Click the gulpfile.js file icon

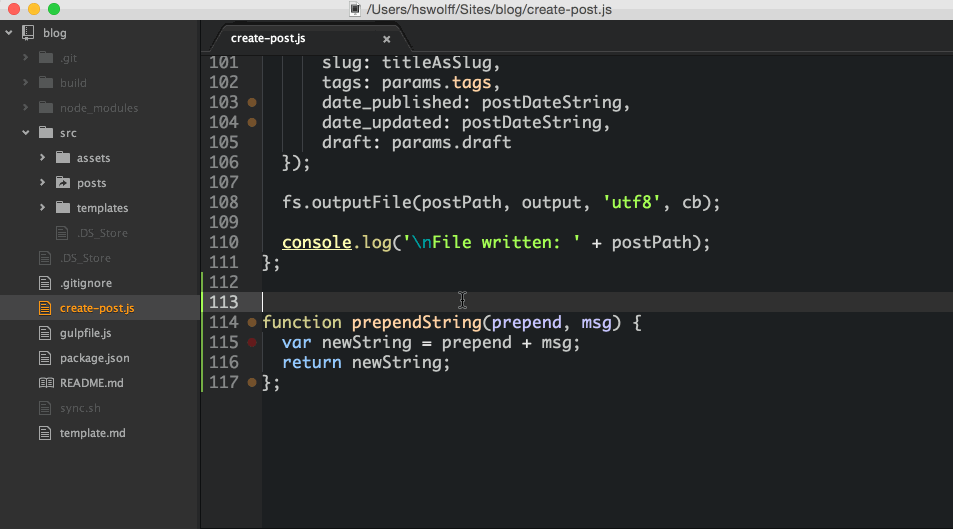(45, 333)
